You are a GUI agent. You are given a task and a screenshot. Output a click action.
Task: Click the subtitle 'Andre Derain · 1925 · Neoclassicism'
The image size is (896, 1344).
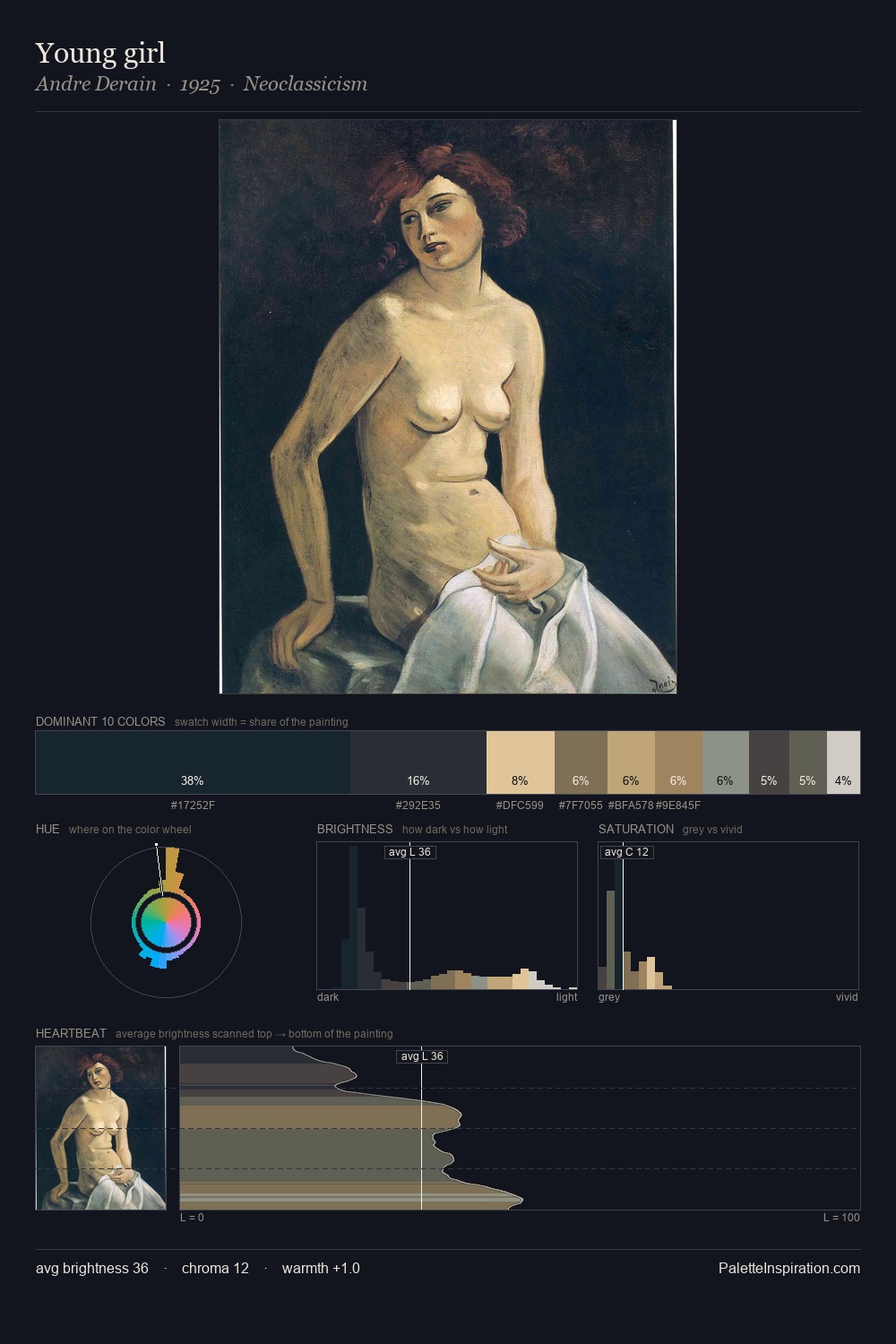202,84
